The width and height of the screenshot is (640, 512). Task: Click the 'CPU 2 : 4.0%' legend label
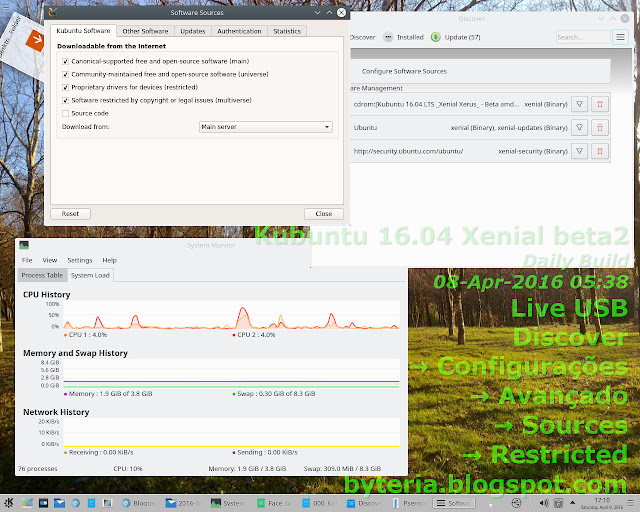(x=254, y=335)
